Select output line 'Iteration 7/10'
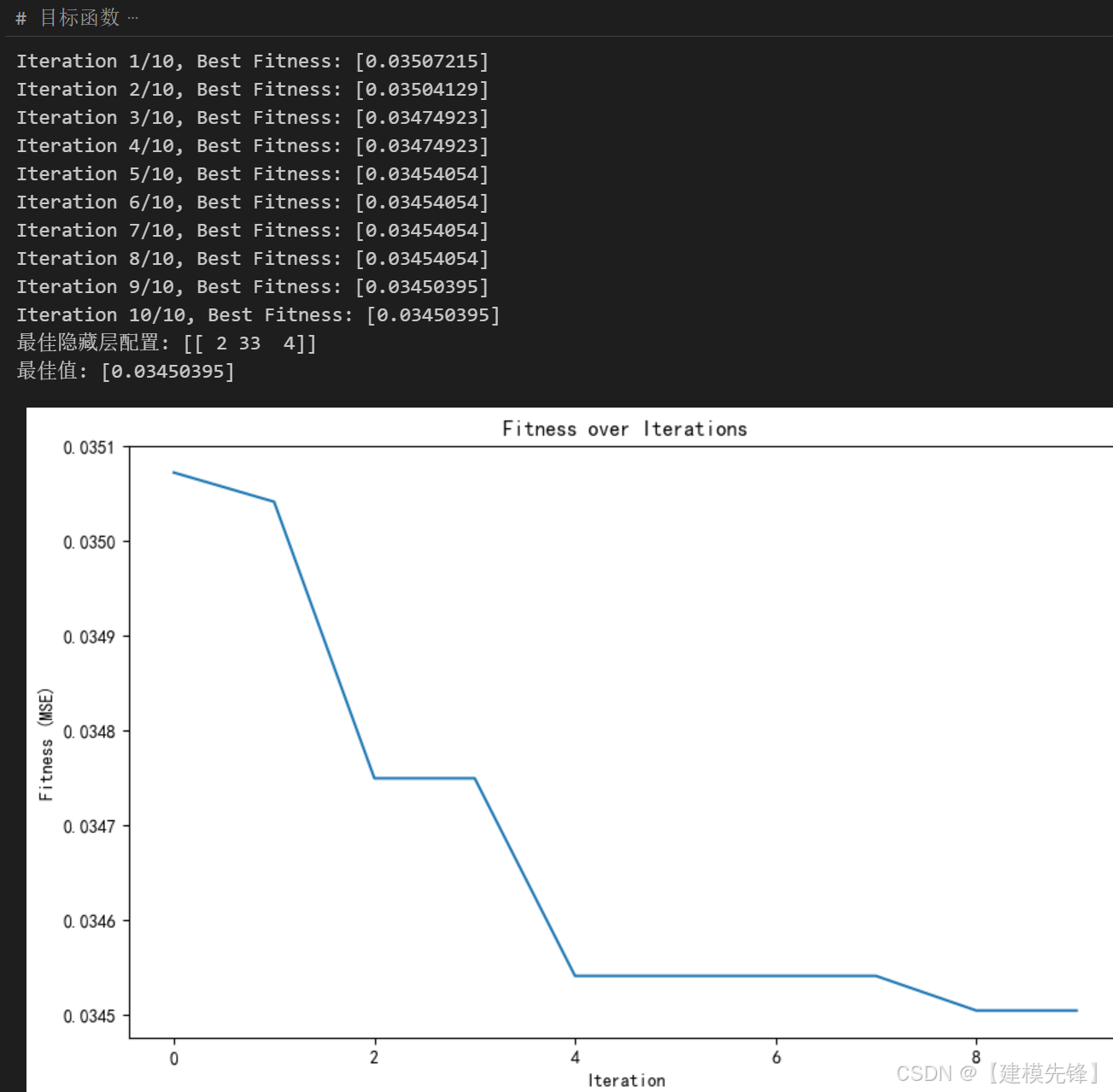1113x1092 pixels. pos(253,231)
